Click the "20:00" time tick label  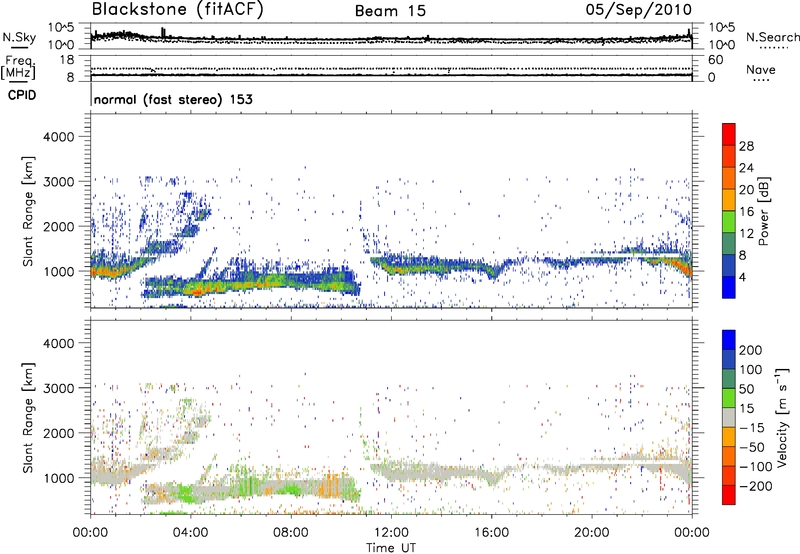click(592, 533)
